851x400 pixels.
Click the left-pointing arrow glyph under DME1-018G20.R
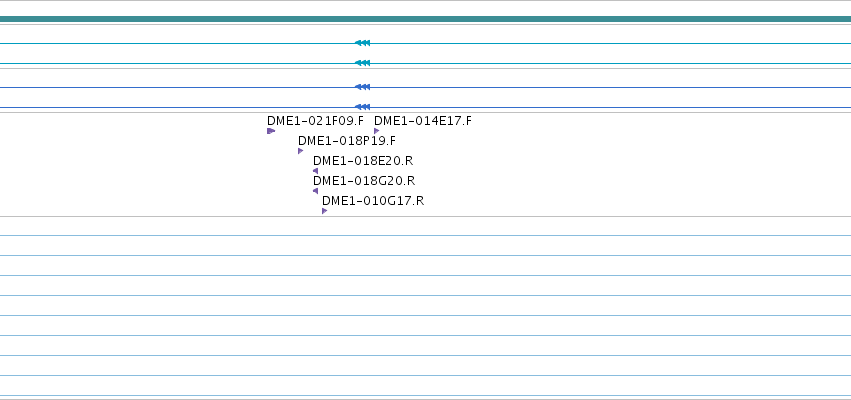pyautogui.click(x=315, y=191)
